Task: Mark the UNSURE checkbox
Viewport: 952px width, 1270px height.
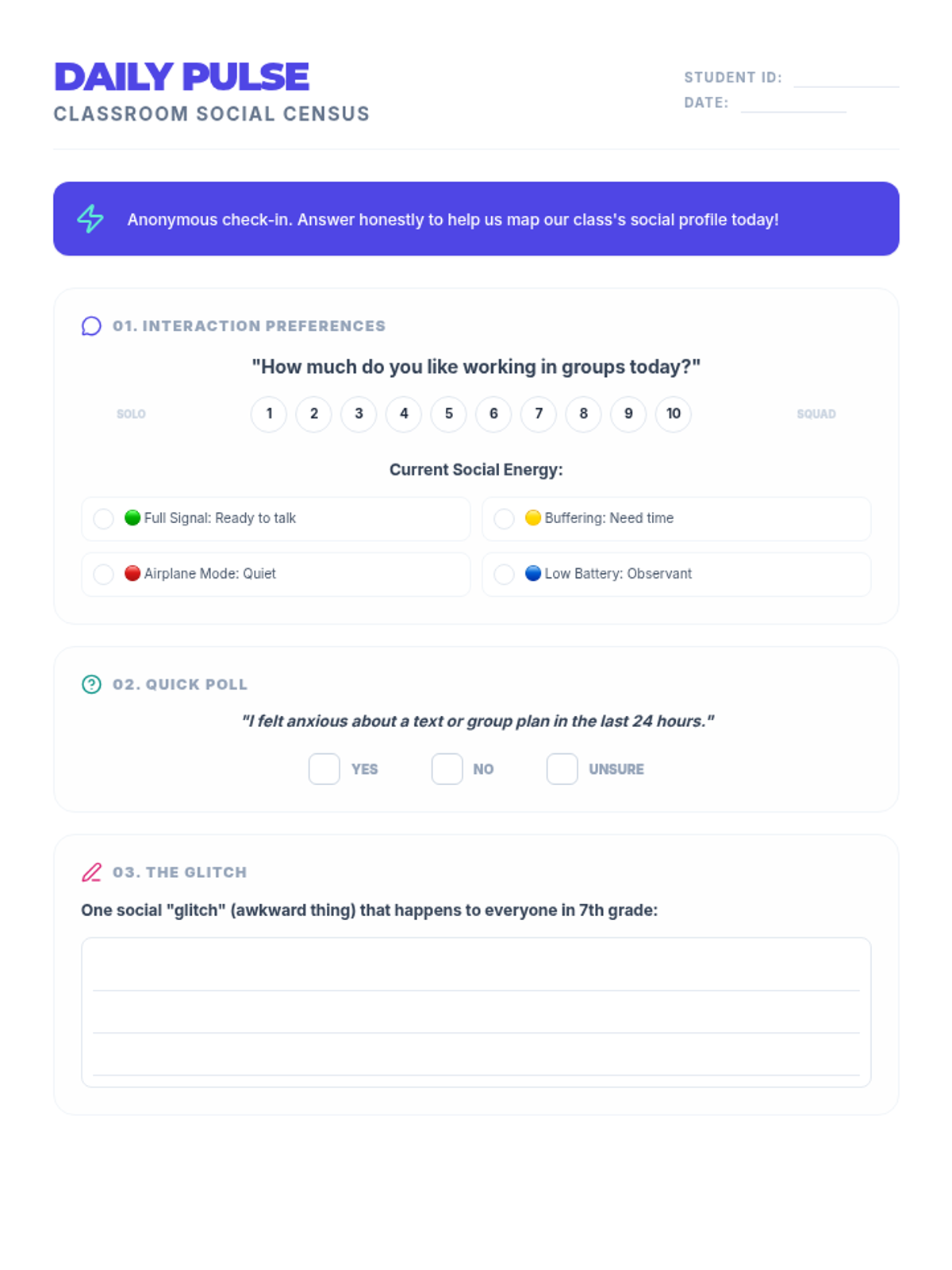Action: click(x=562, y=769)
